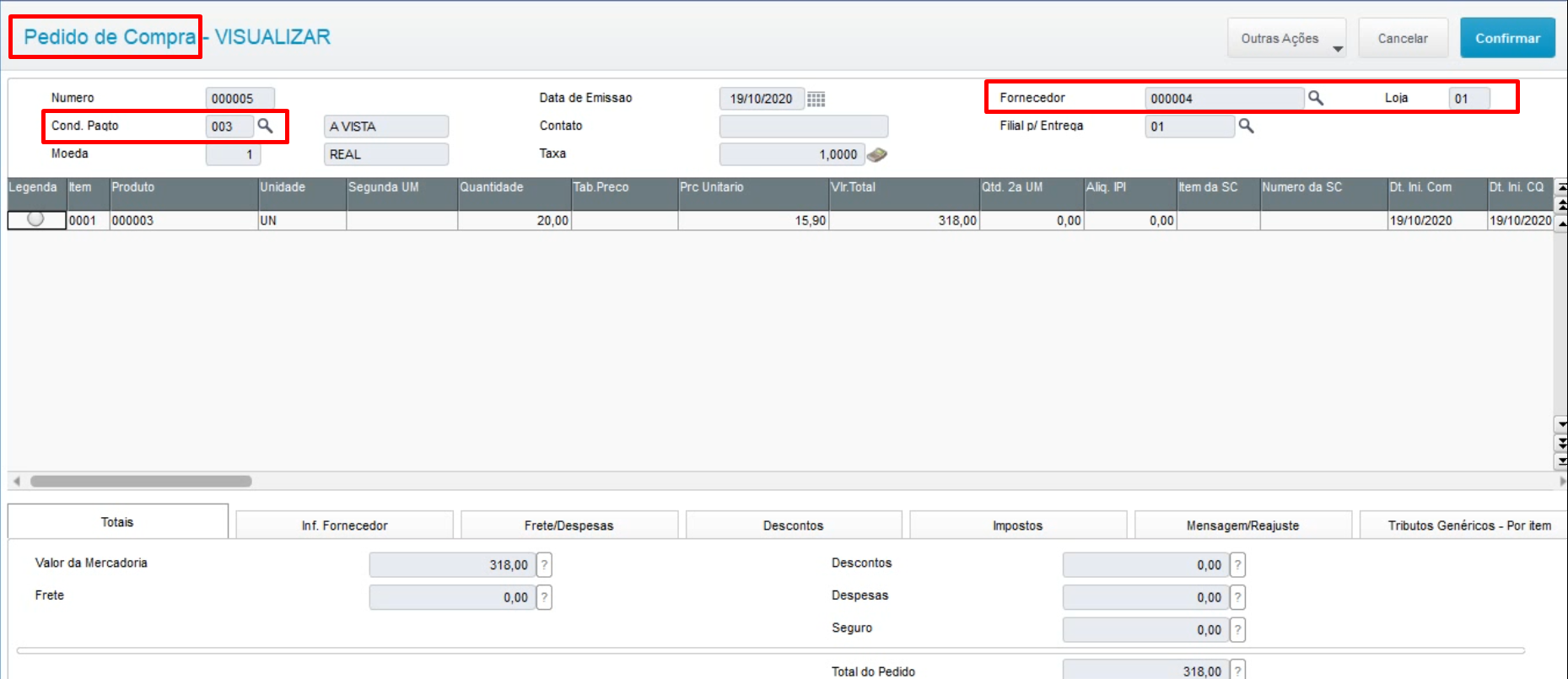1568x679 pixels.
Task: Click the grid scroll right arrow
Action: tap(1562, 481)
